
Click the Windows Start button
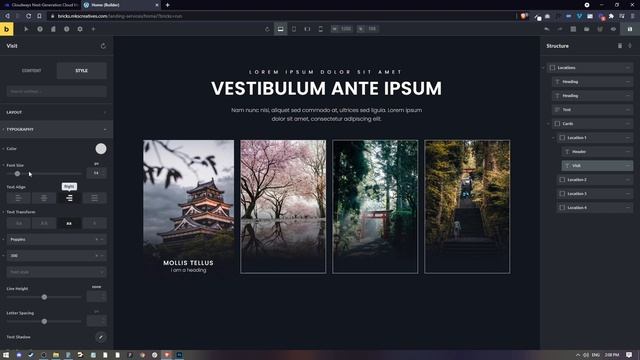pyautogui.click(x=6, y=355)
